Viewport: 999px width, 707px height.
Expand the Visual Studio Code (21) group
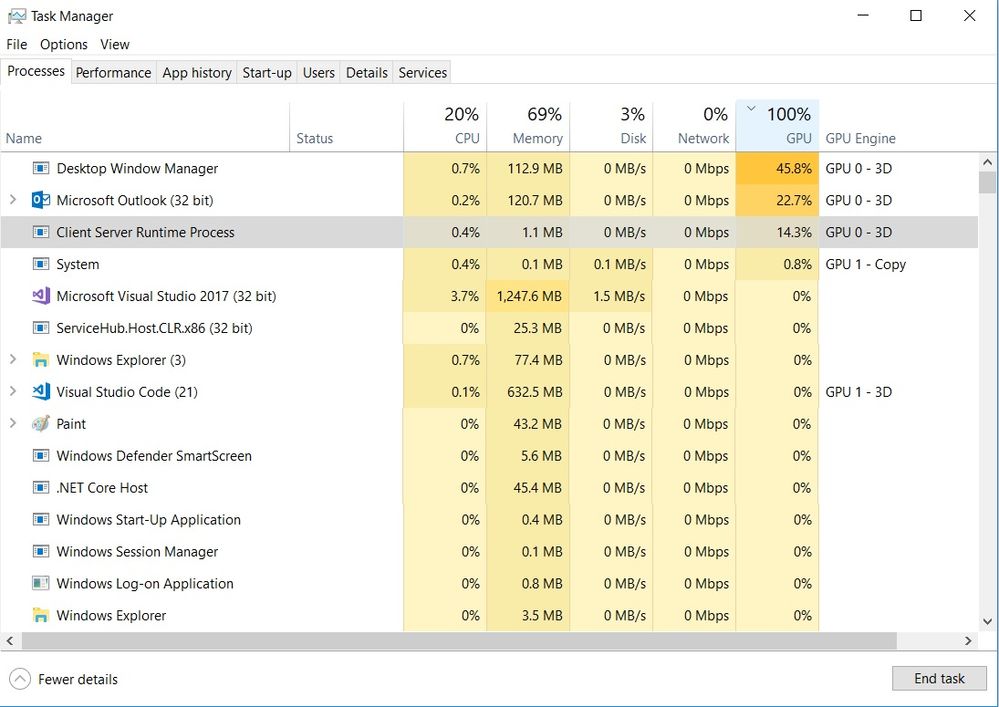(13, 392)
